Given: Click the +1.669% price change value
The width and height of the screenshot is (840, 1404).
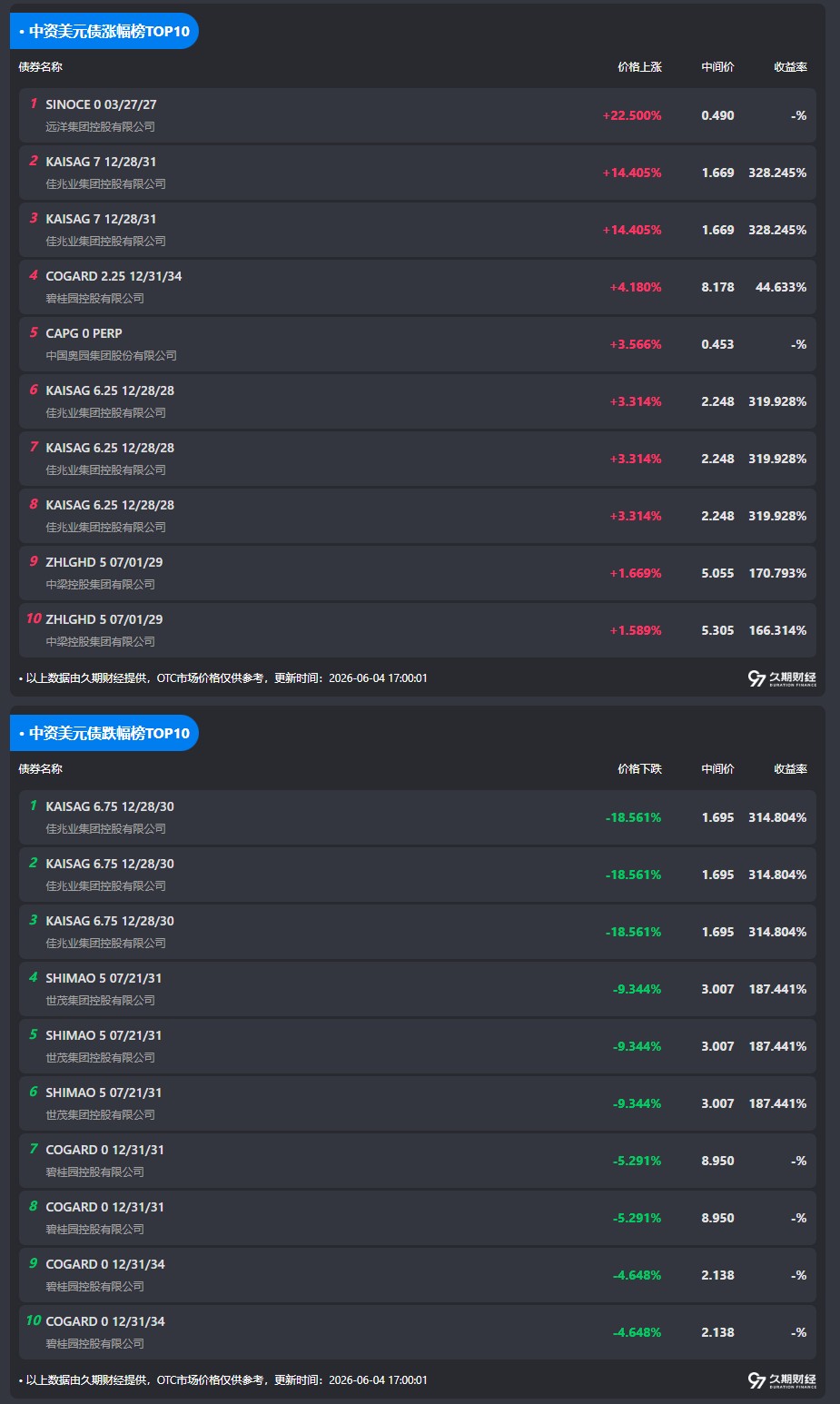Looking at the screenshot, I should point(636,573).
